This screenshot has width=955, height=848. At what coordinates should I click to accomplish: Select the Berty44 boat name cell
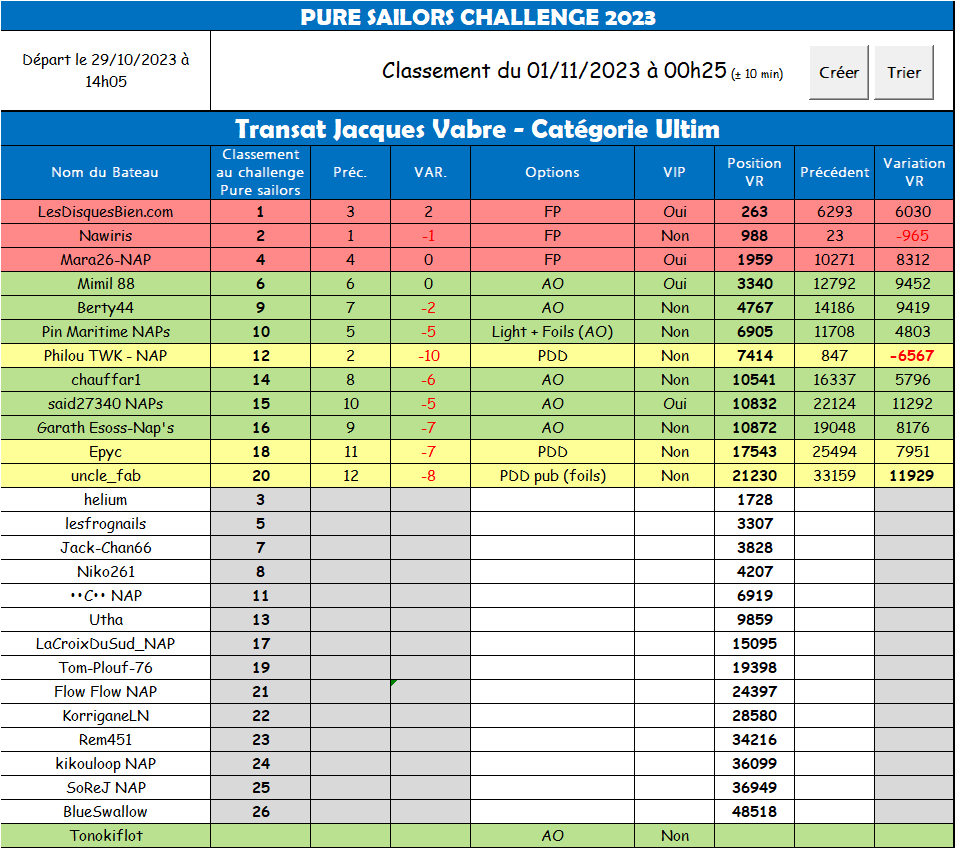[105, 308]
